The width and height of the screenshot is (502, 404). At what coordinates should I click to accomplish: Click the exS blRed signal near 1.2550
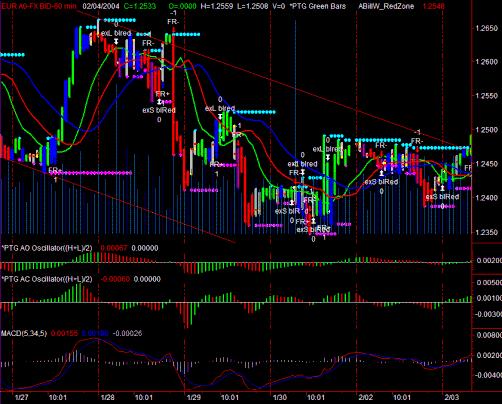pyautogui.click(x=159, y=110)
